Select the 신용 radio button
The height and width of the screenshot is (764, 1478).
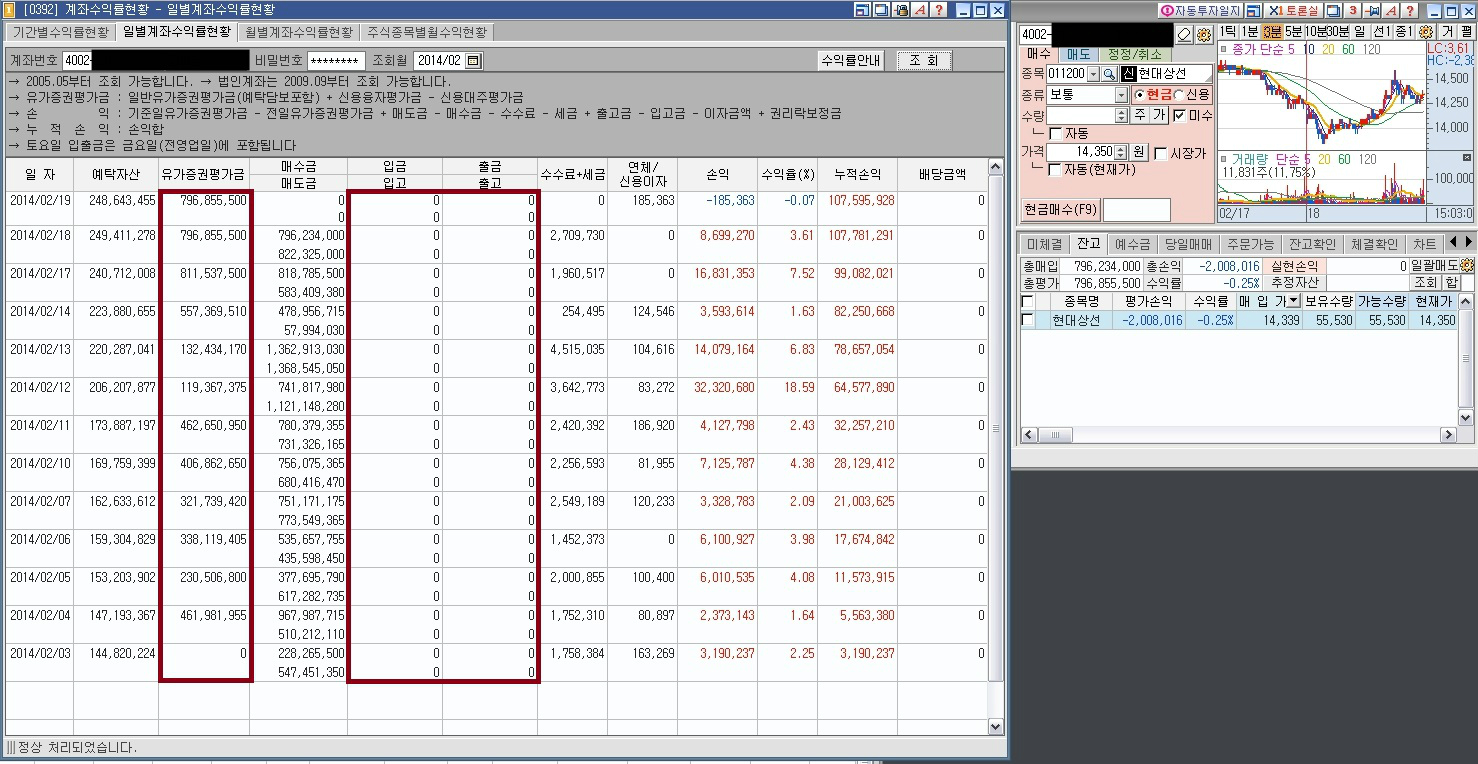click(1179, 95)
